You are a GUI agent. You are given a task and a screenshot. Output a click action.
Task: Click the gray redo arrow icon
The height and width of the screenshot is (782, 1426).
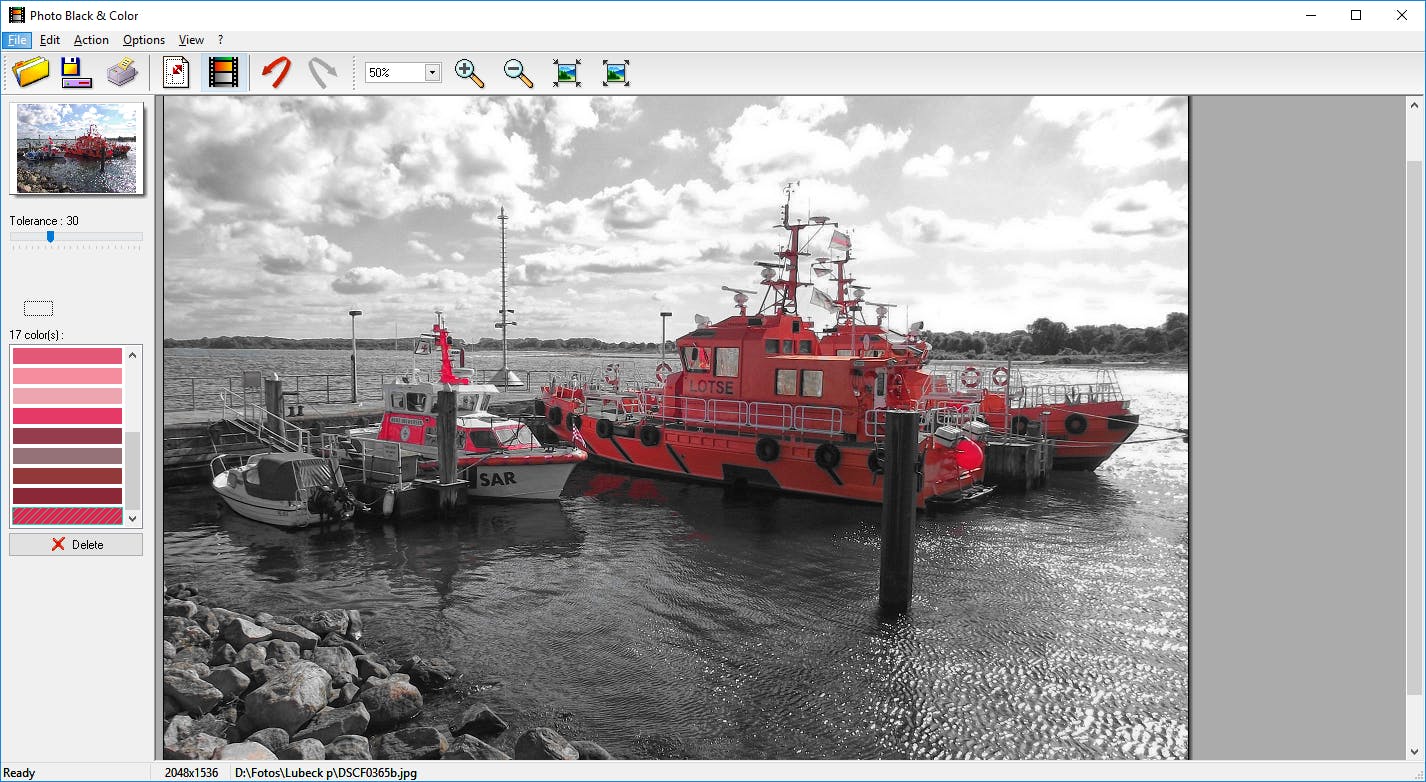point(322,72)
